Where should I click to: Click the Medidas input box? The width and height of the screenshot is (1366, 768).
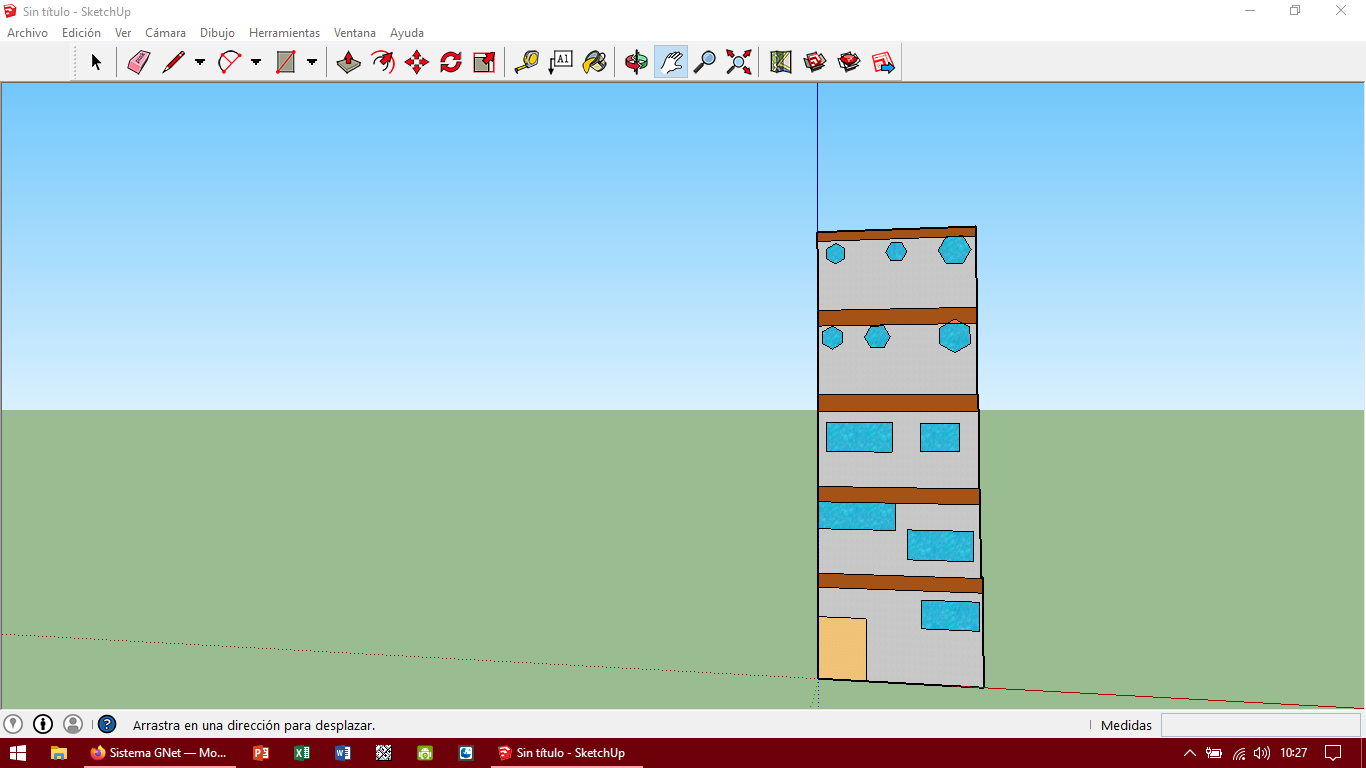(x=1260, y=725)
